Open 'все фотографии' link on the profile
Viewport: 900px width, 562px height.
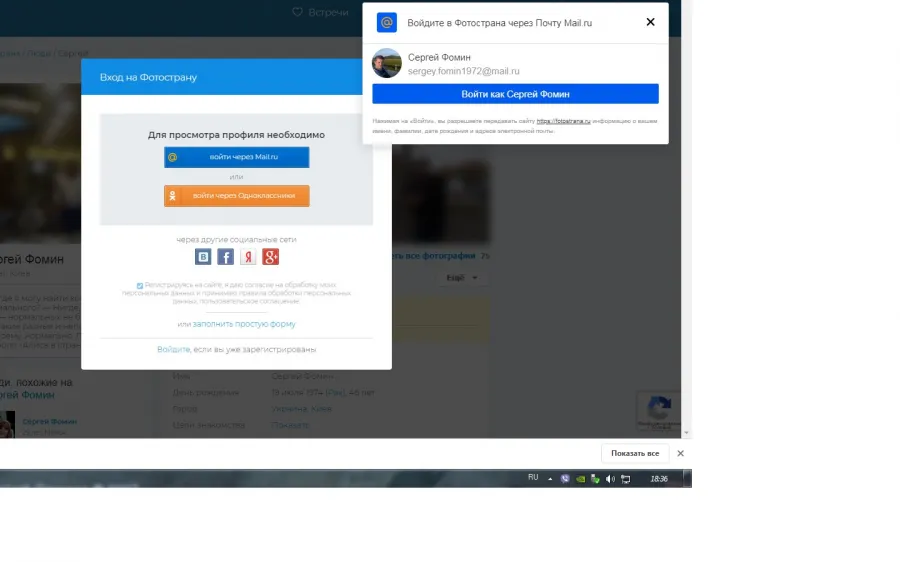coord(436,256)
